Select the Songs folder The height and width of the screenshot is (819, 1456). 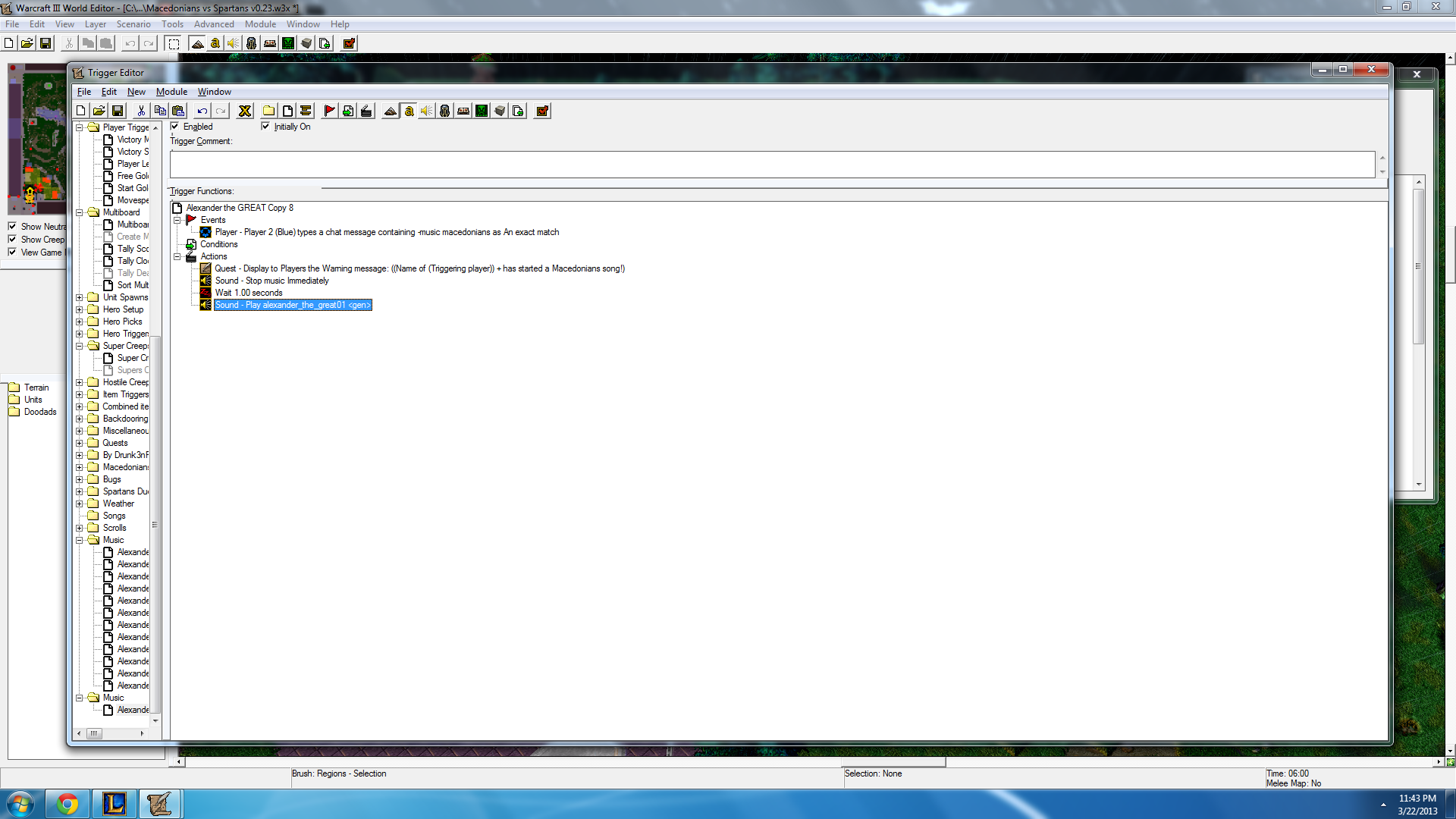pyautogui.click(x=114, y=516)
